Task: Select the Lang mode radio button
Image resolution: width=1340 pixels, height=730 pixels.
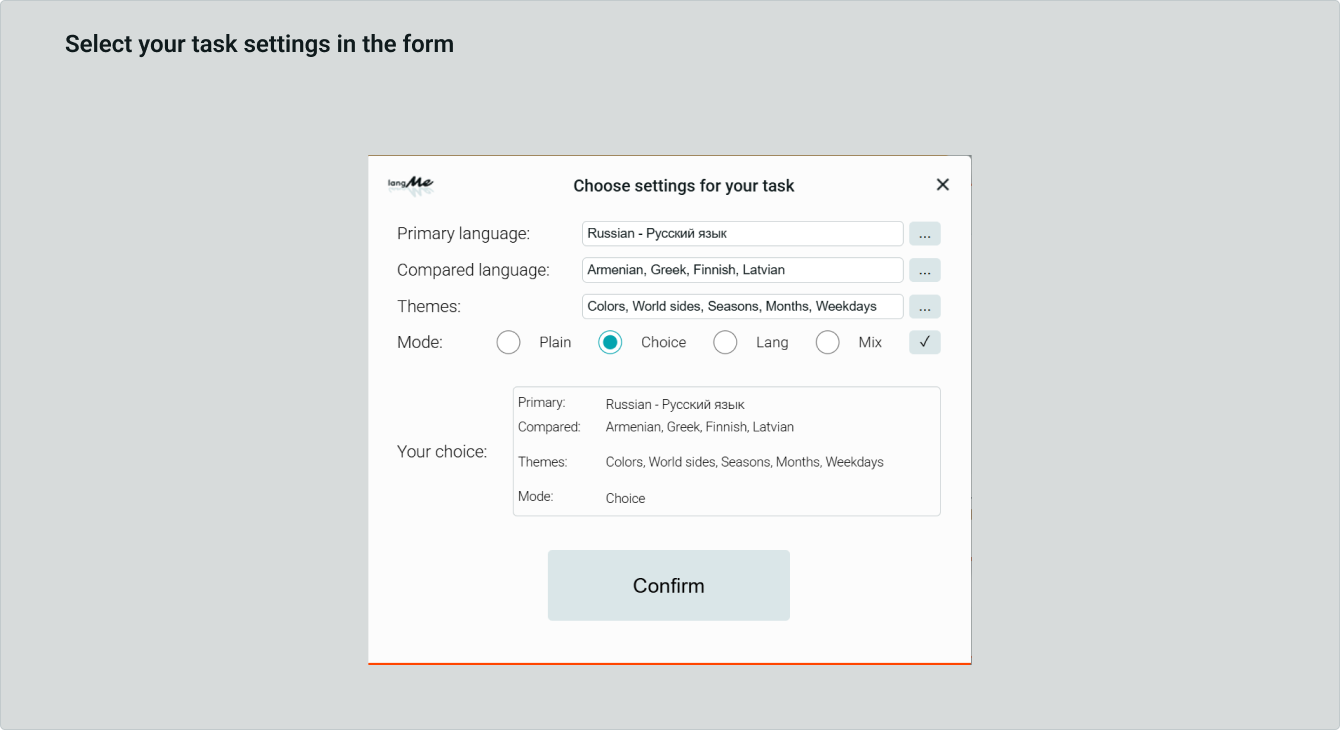Action: (x=725, y=343)
